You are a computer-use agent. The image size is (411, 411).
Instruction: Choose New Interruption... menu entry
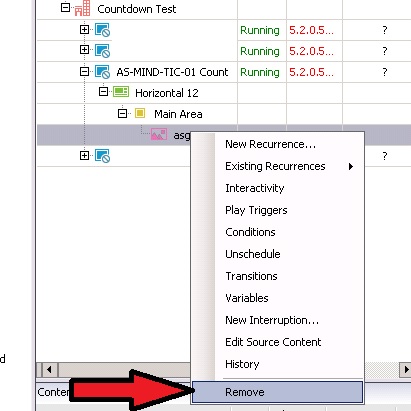[277, 320]
